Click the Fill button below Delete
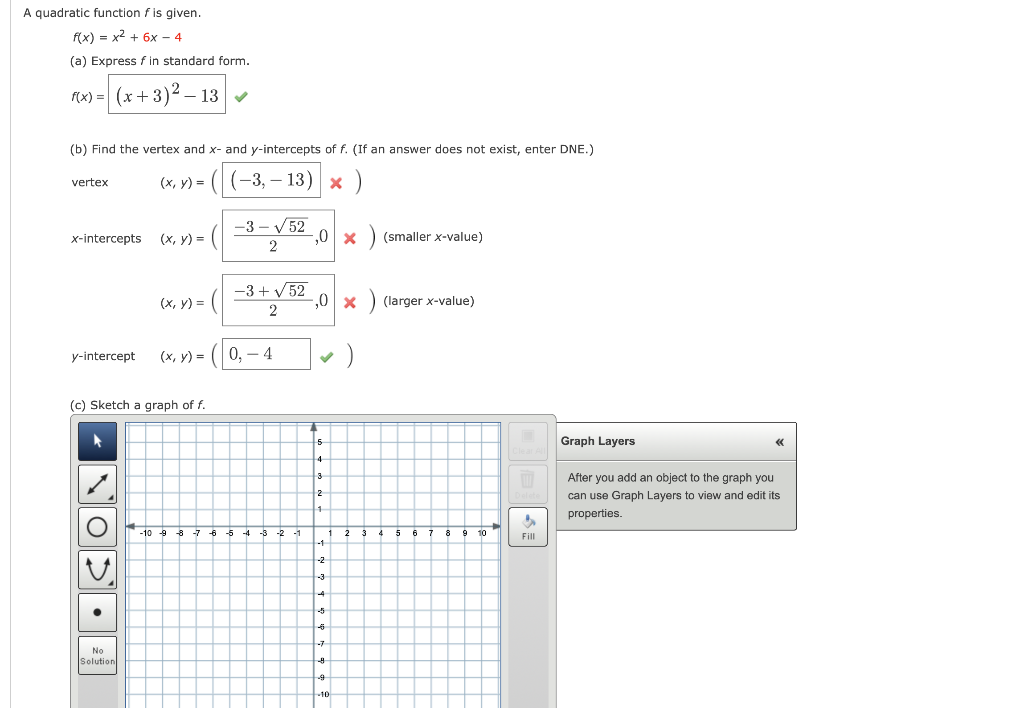Viewport: 1024px width, 708px height. pyautogui.click(x=527, y=524)
